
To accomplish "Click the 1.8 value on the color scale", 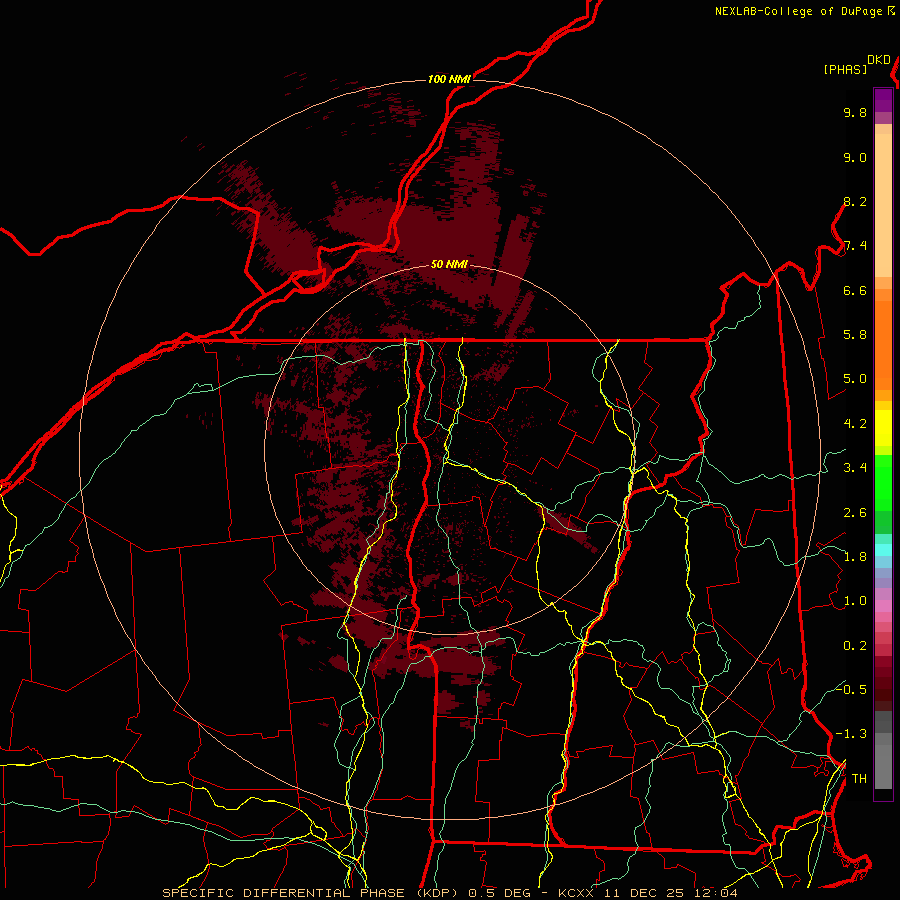I will coord(855,557).
